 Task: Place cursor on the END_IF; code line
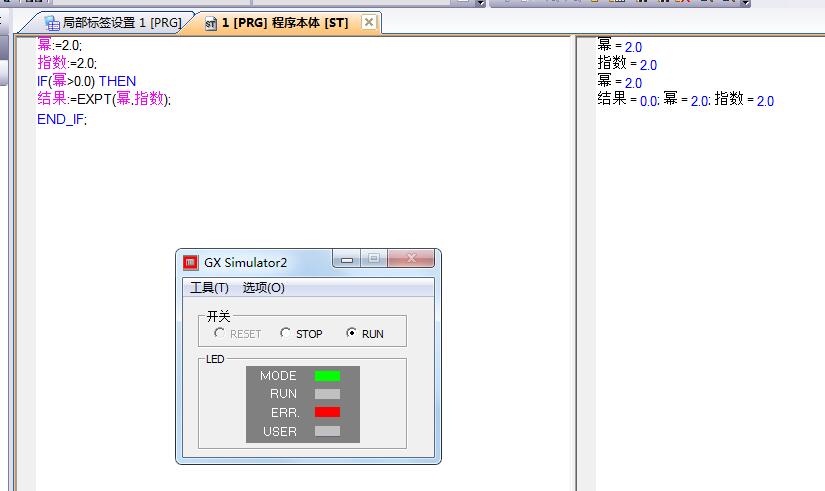(x=62, y=119)
